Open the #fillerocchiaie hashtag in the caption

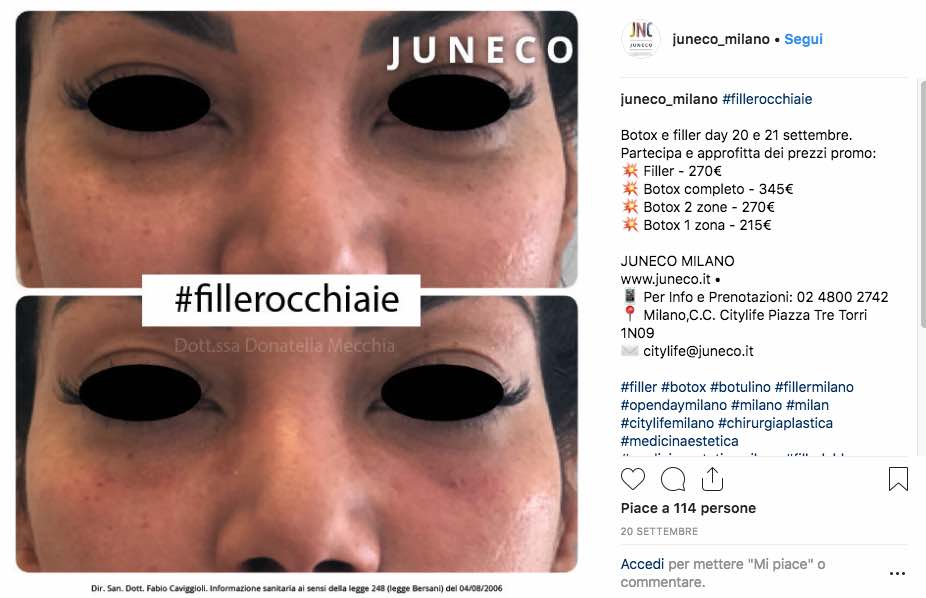767,99
